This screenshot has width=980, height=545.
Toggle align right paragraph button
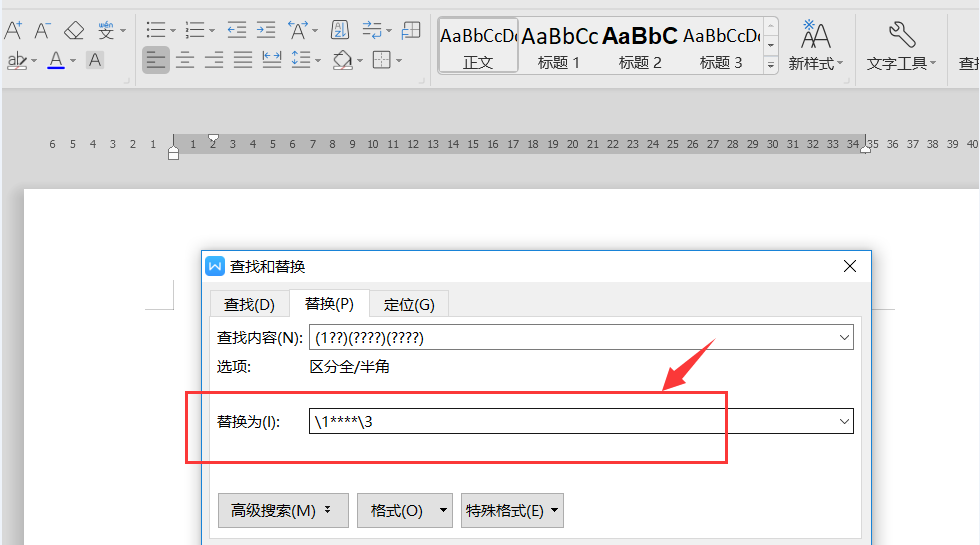click(214, 61)
